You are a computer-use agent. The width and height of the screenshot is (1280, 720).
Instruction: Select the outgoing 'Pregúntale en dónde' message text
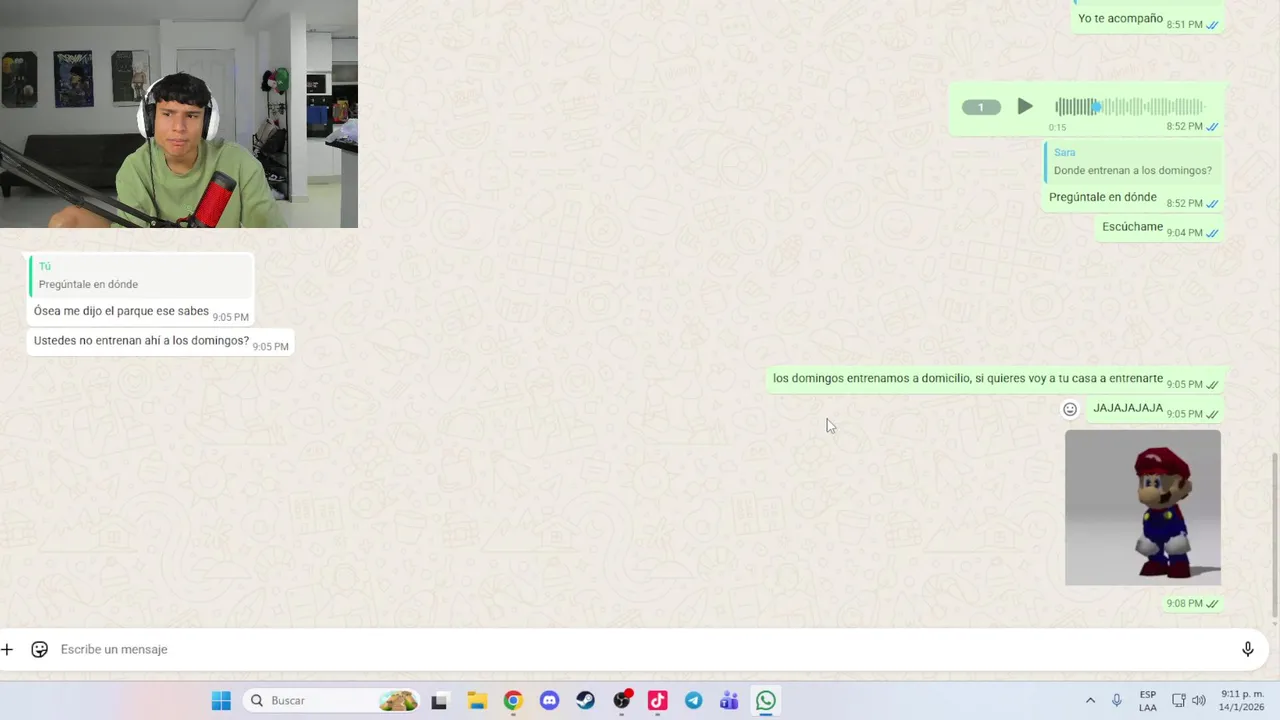pos(1102,198)
